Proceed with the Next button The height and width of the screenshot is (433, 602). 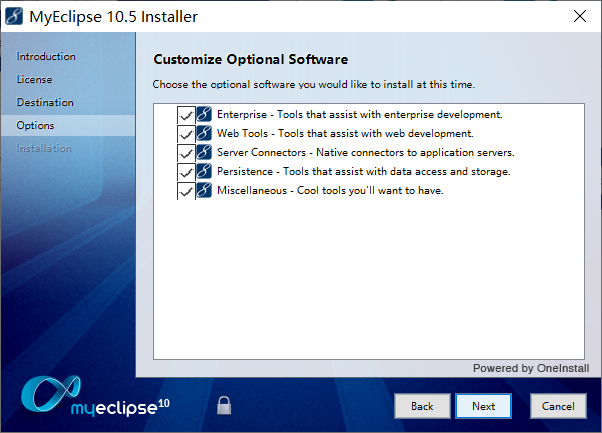483,406
